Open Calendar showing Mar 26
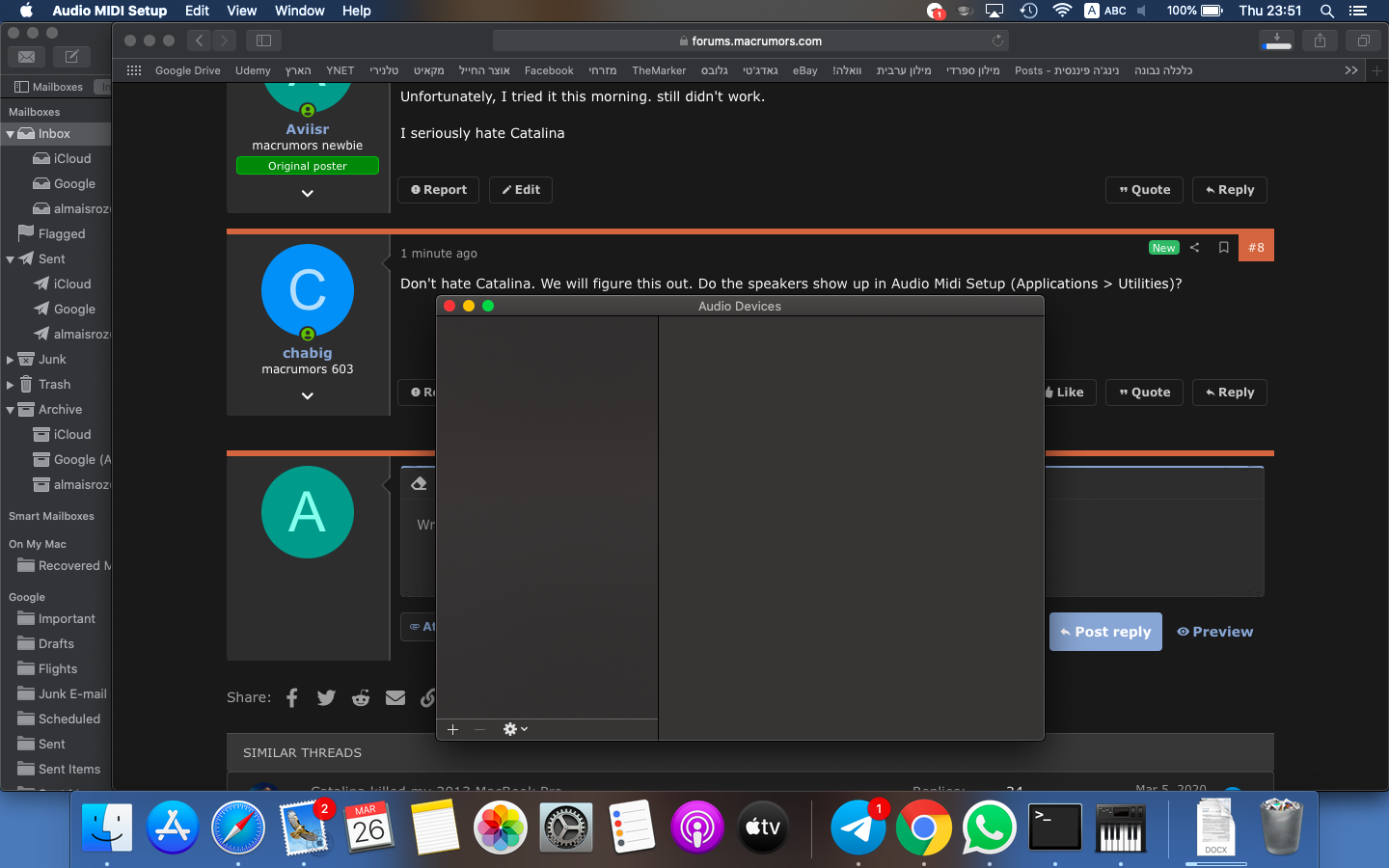The width and height of the screenshot is (1389, 868). pos(369,827)
